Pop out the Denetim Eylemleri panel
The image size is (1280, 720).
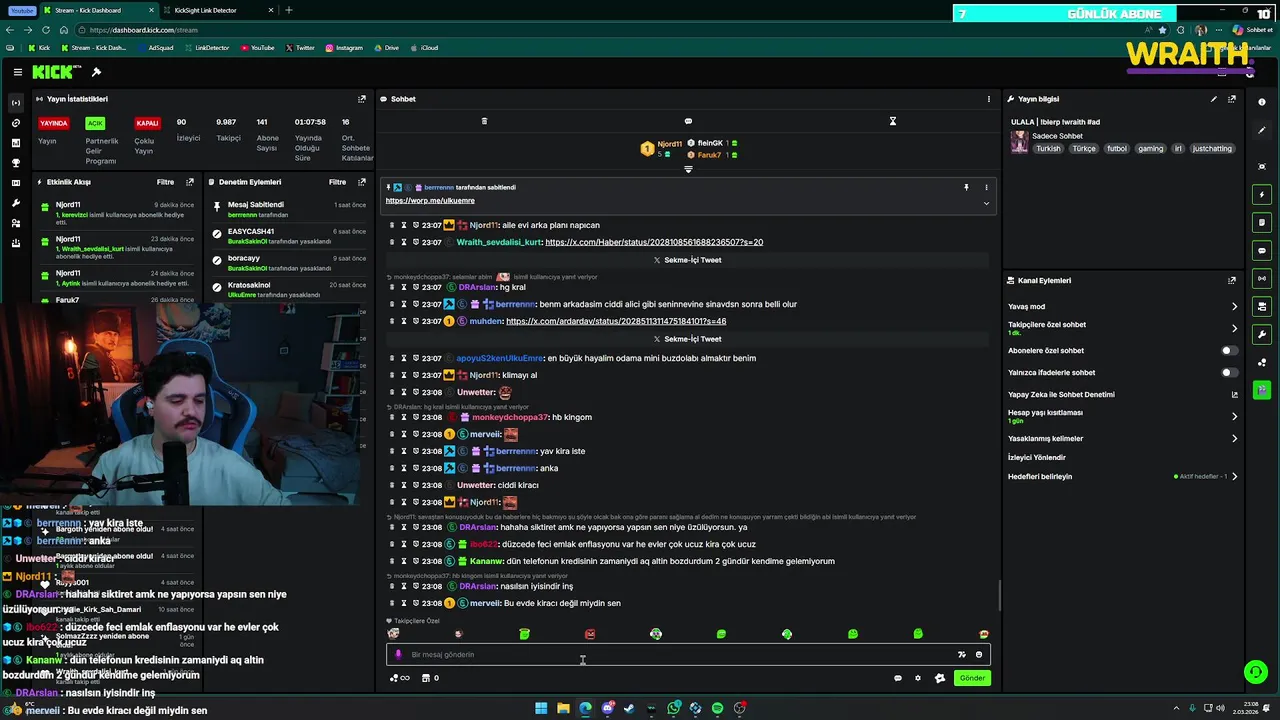(362, 182)
